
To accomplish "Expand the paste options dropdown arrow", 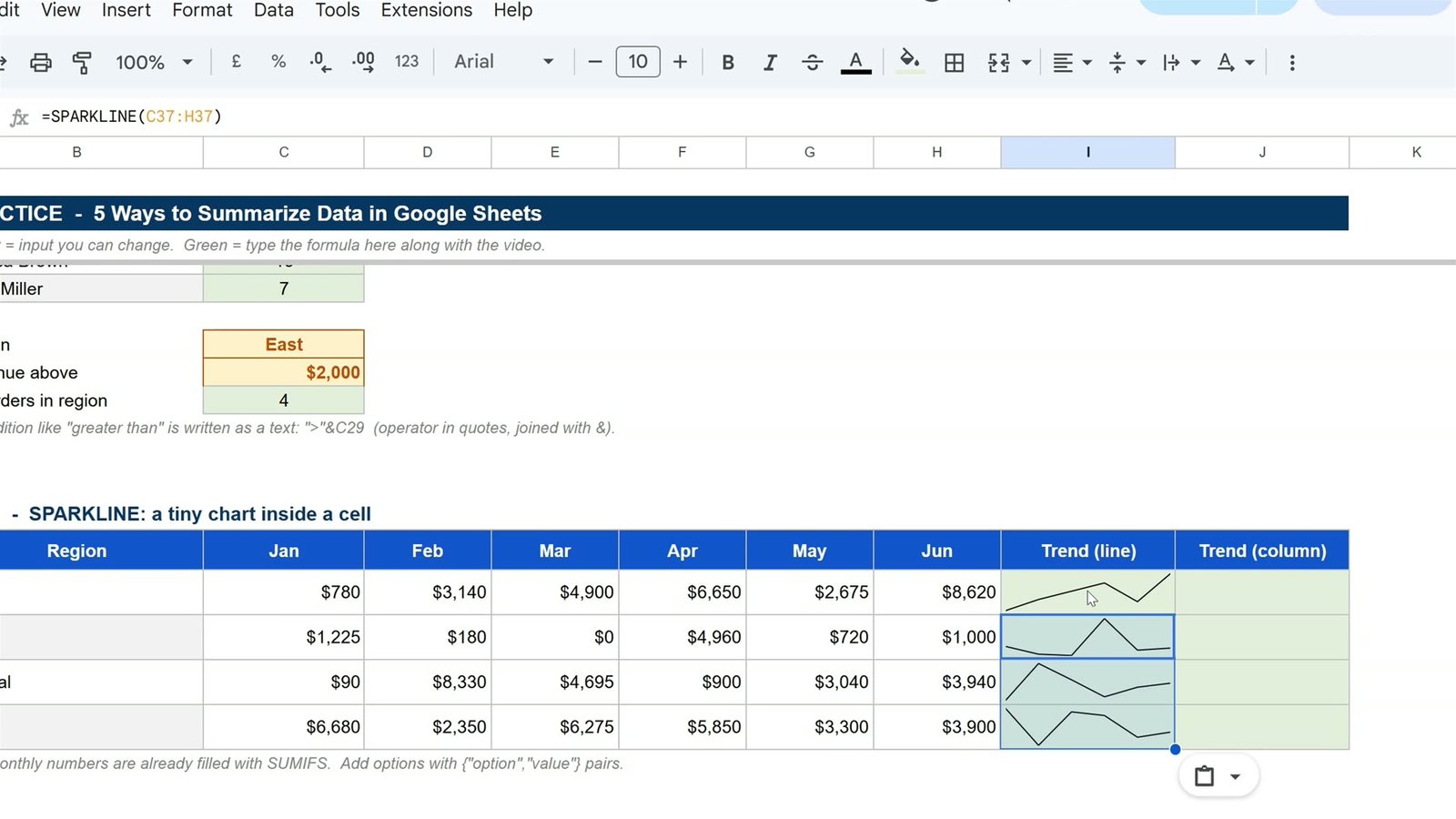I will tap(1235, 777).
